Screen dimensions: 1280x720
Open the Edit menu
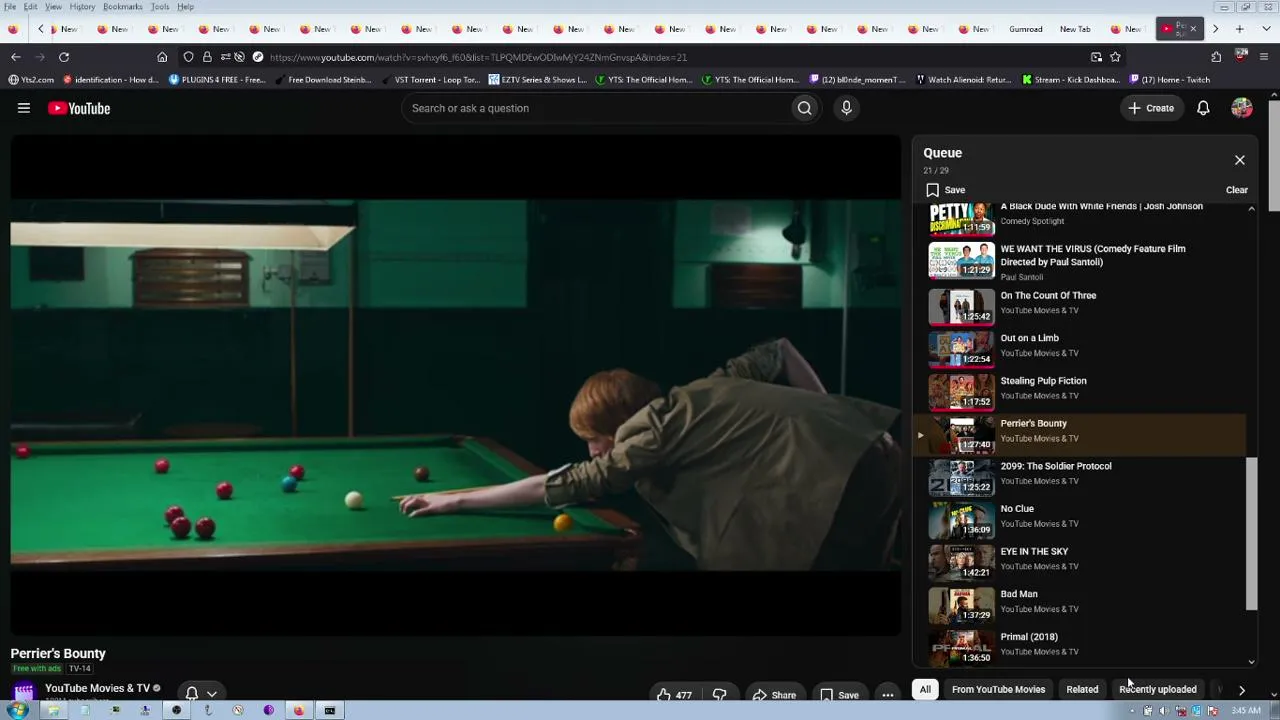point(31,7)
